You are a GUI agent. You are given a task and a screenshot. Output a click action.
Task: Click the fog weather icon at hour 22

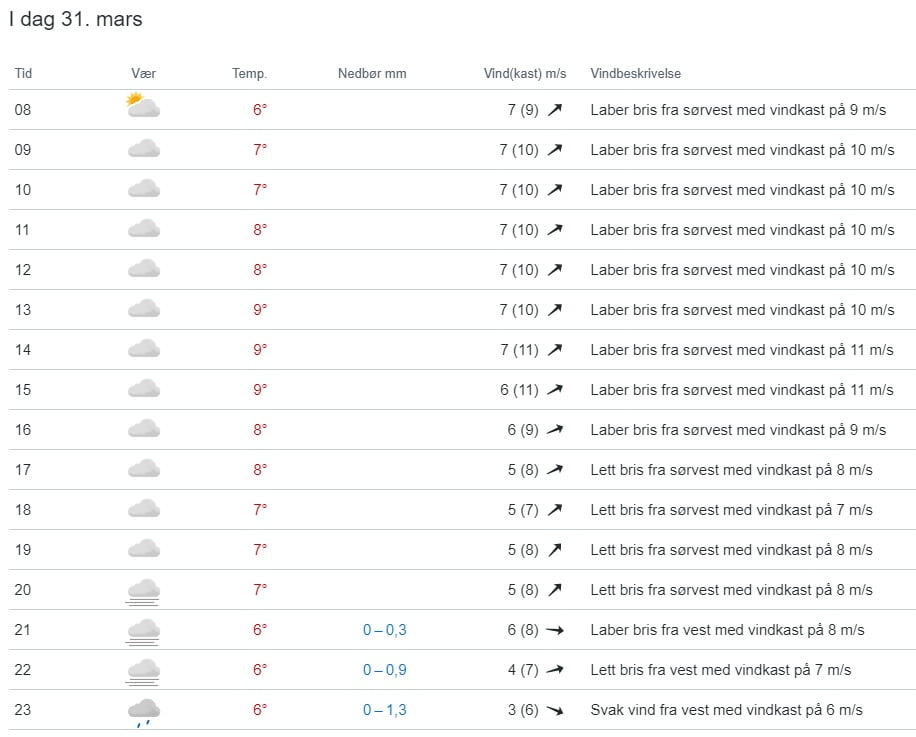point(143,671)
